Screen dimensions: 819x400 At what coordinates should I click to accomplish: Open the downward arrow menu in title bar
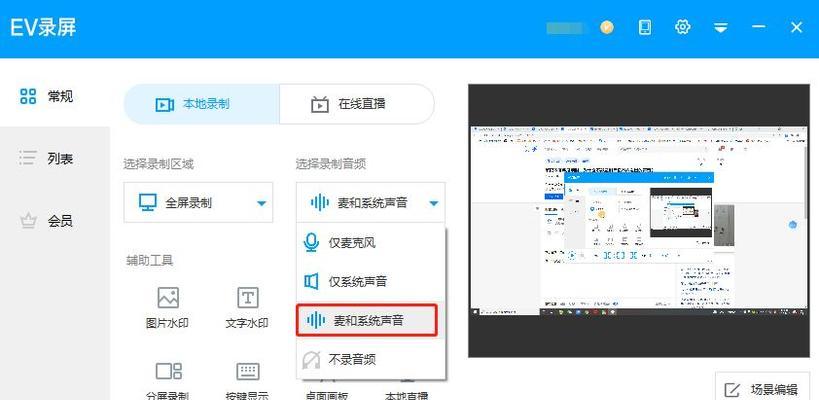tap(721, 28)
